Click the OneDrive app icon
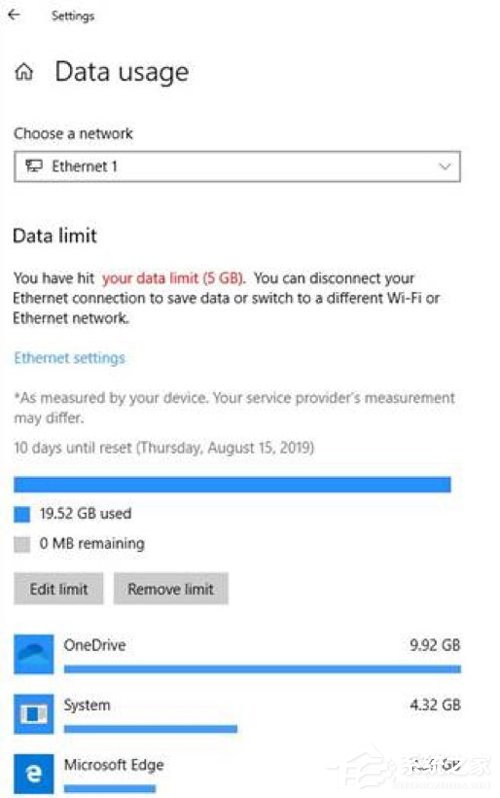The width and height of the screenshot is (500, 798). click(34, 654)
